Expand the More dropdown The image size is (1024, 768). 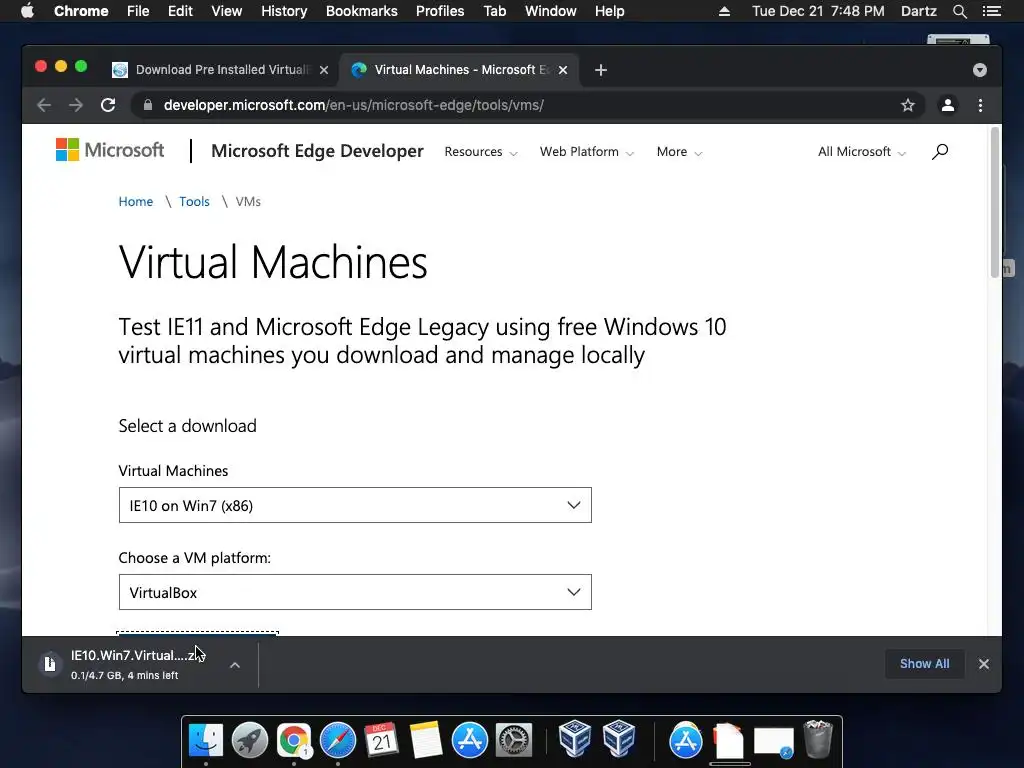[679, 152]
